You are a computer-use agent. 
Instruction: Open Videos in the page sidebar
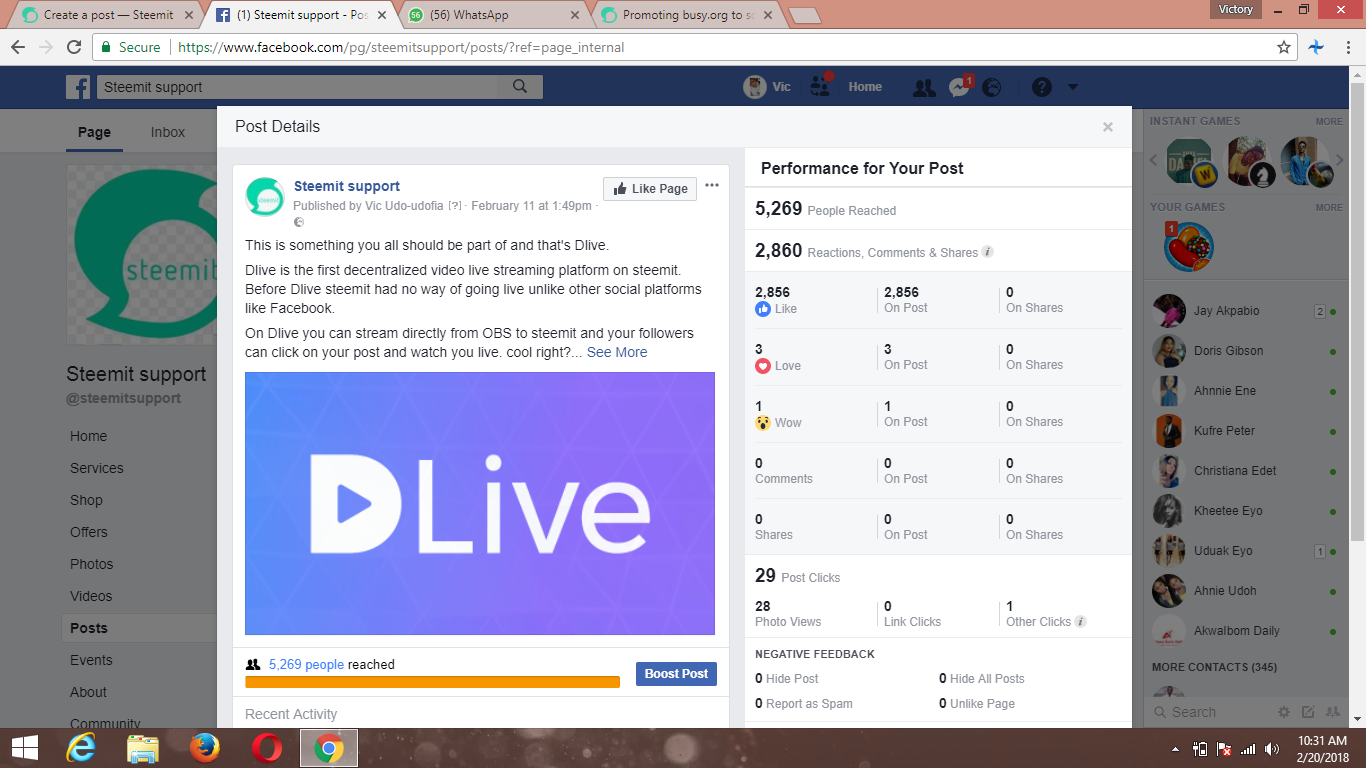(x=91, y=596)
